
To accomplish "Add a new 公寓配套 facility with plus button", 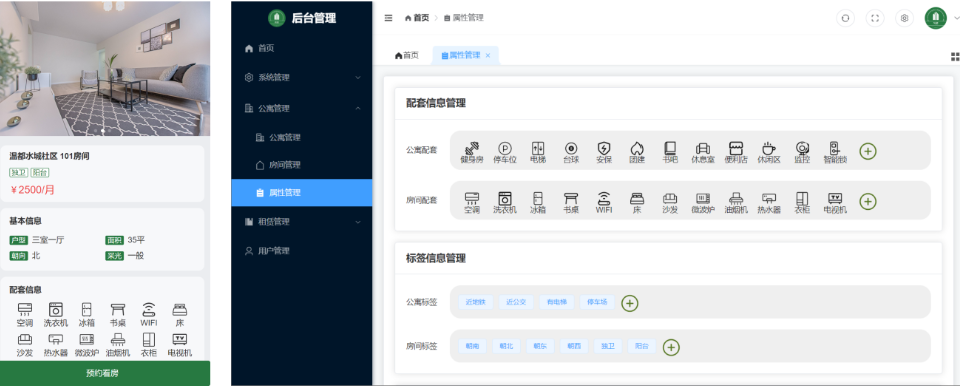I will (x=868, y=151).
